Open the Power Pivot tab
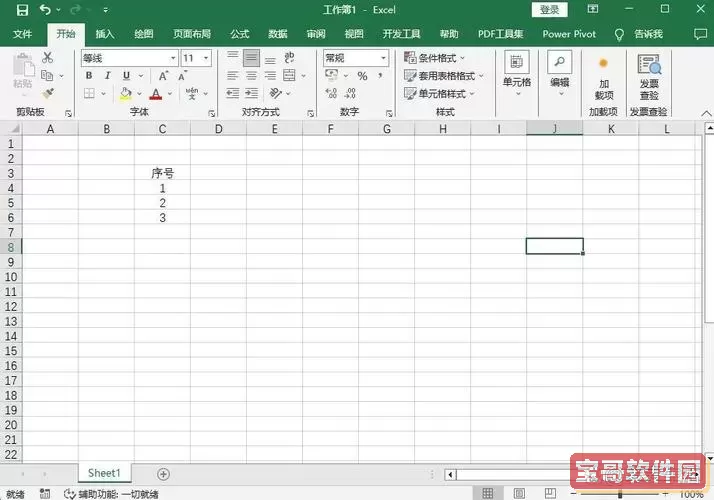The image size is (714, 500). 569,34
